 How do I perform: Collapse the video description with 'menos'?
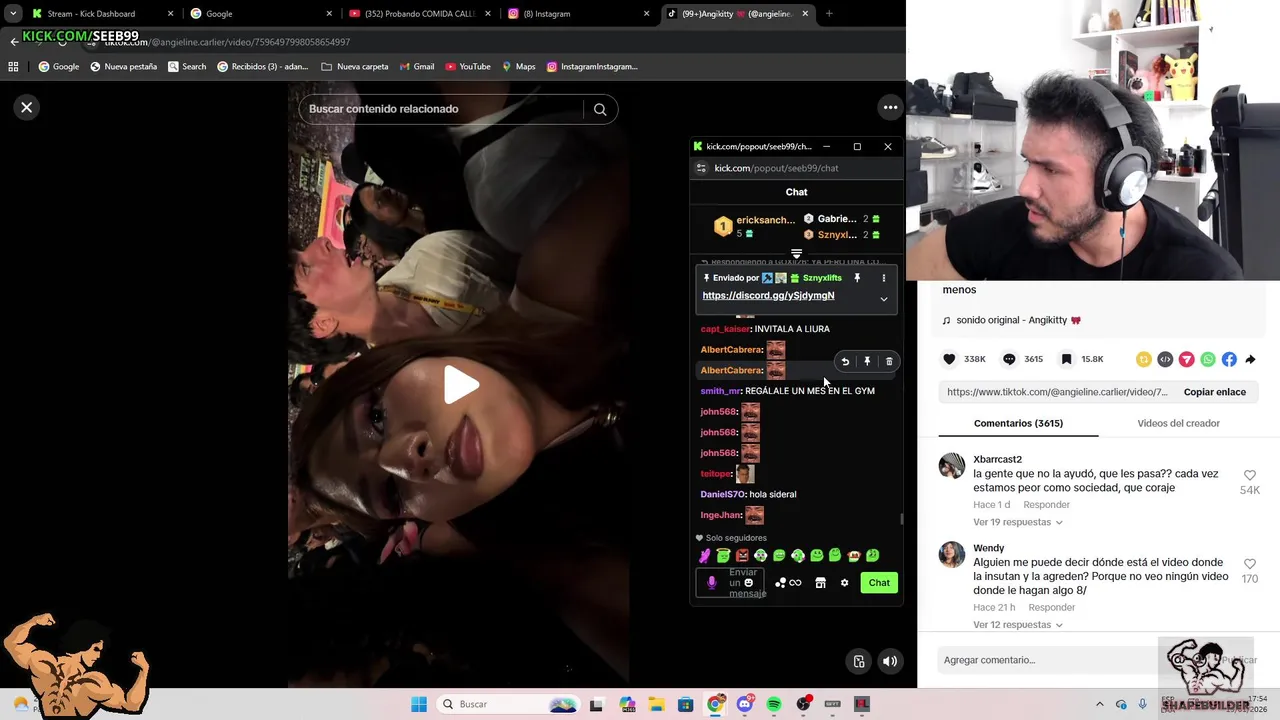click(x=959, y=290)
